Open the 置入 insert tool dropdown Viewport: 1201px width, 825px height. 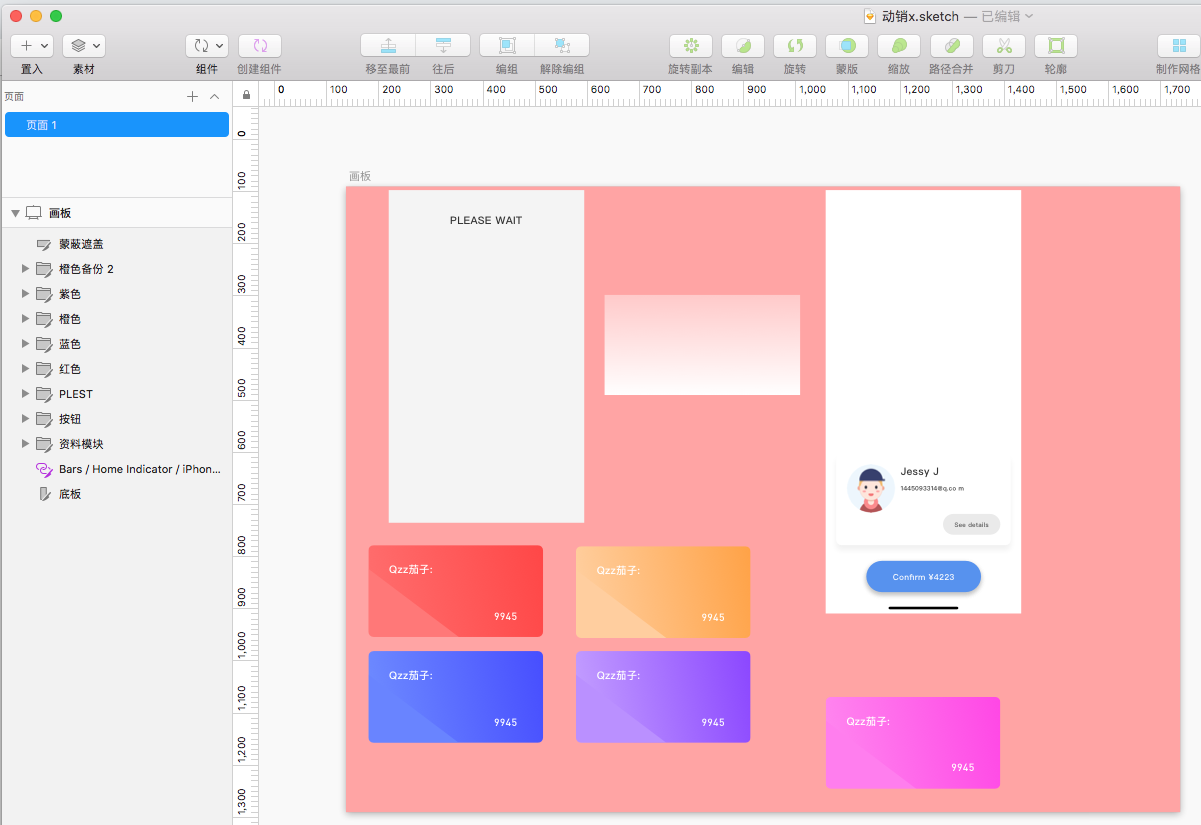click(32, 46)
